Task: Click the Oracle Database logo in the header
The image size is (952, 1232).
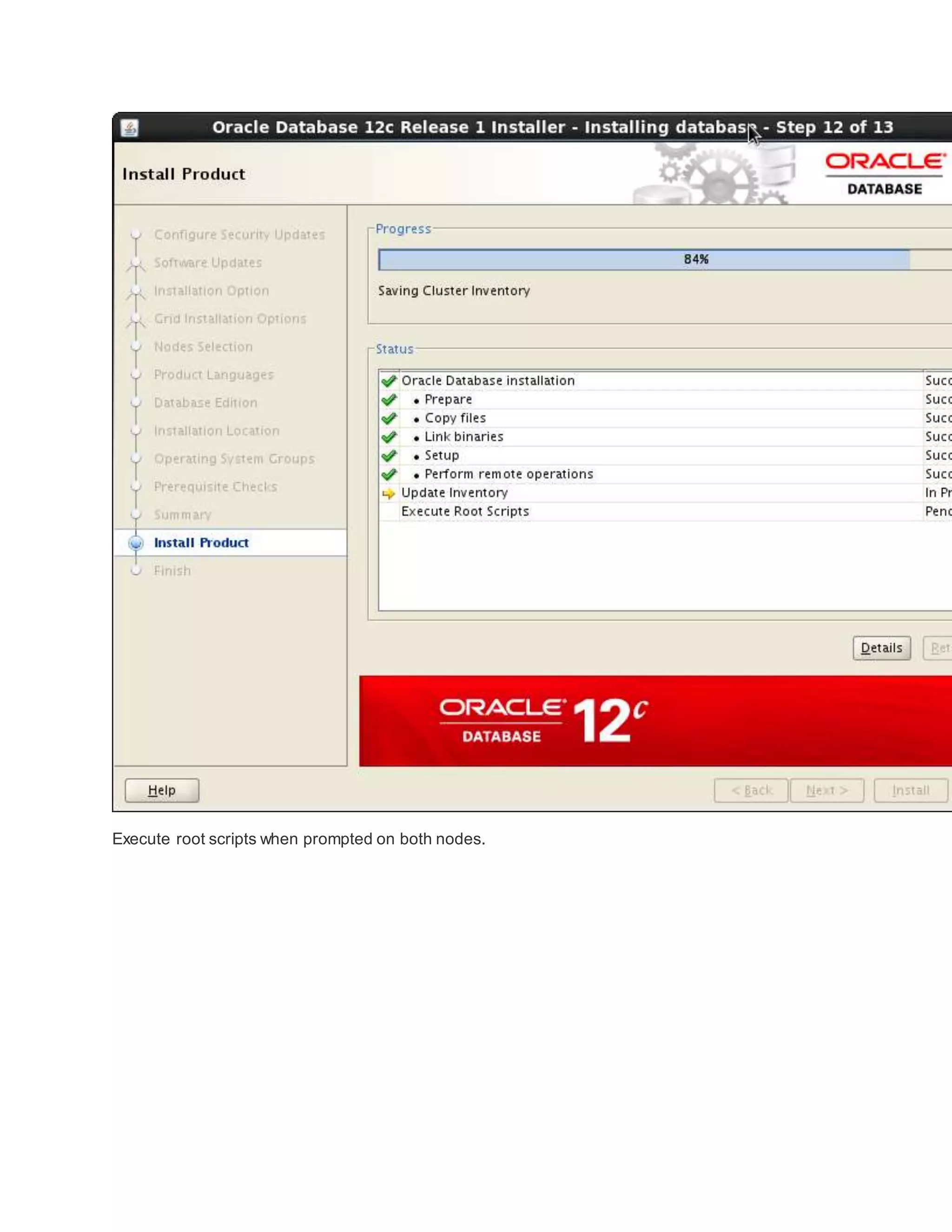Action: pos(884,173)
